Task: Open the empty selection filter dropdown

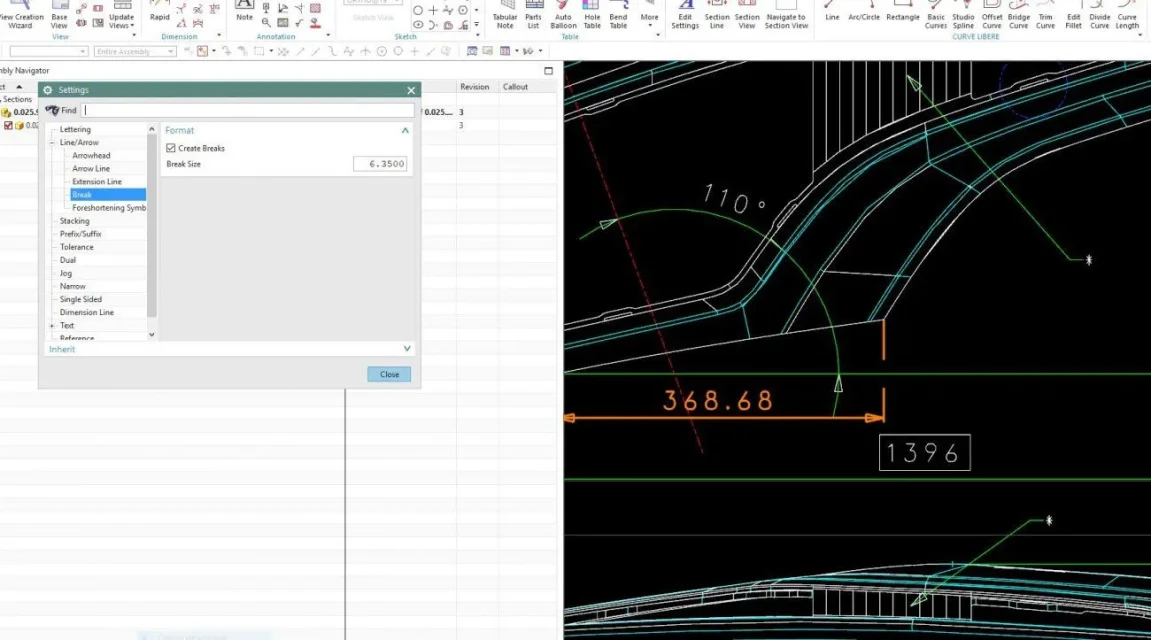Action: click(x=48, y=51)
